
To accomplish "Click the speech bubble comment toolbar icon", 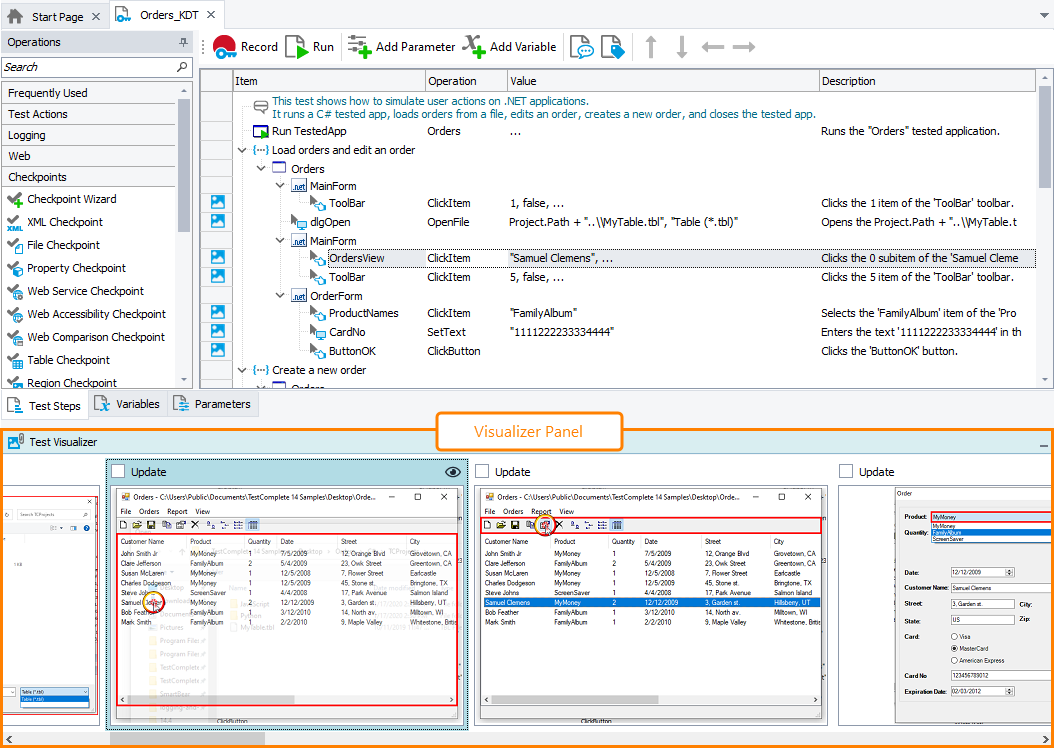I will click(581, 47).
